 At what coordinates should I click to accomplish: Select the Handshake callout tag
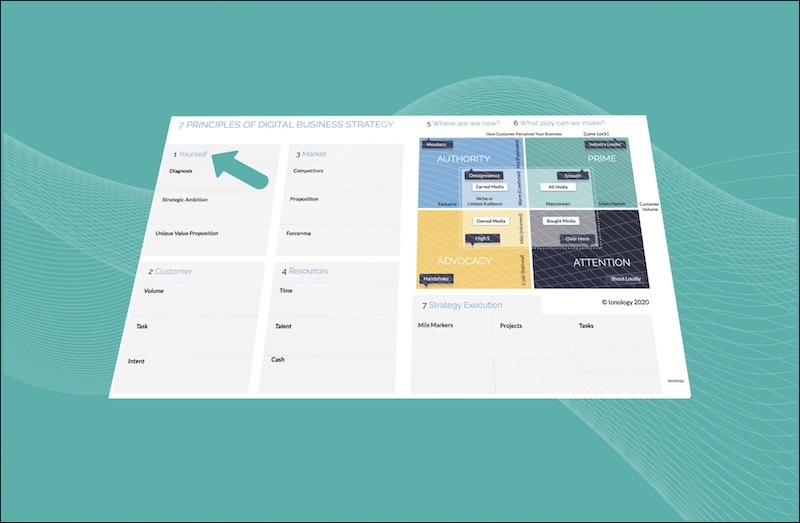435,278
